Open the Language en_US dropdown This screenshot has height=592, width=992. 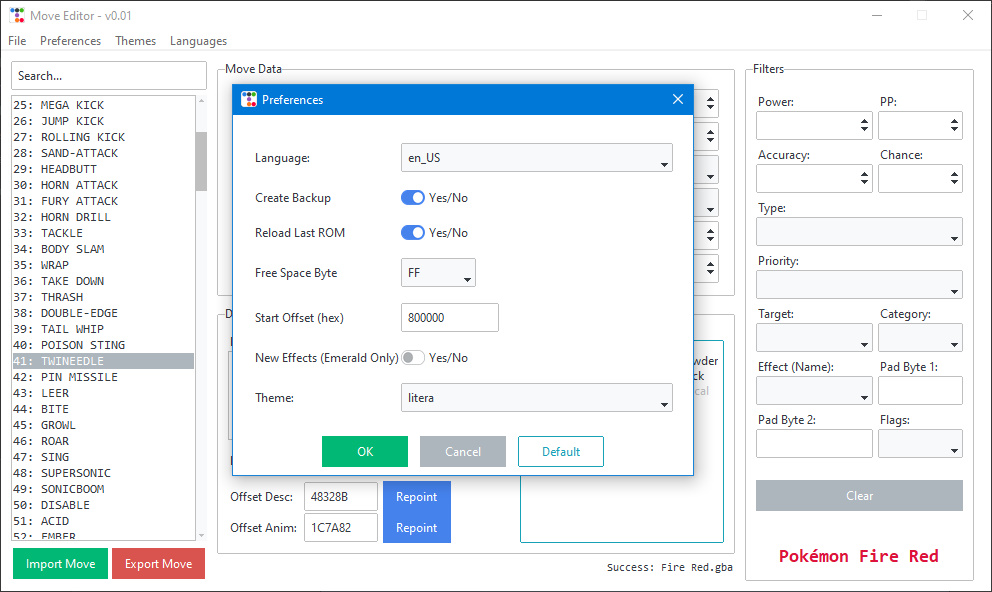(x=536, y=158)
